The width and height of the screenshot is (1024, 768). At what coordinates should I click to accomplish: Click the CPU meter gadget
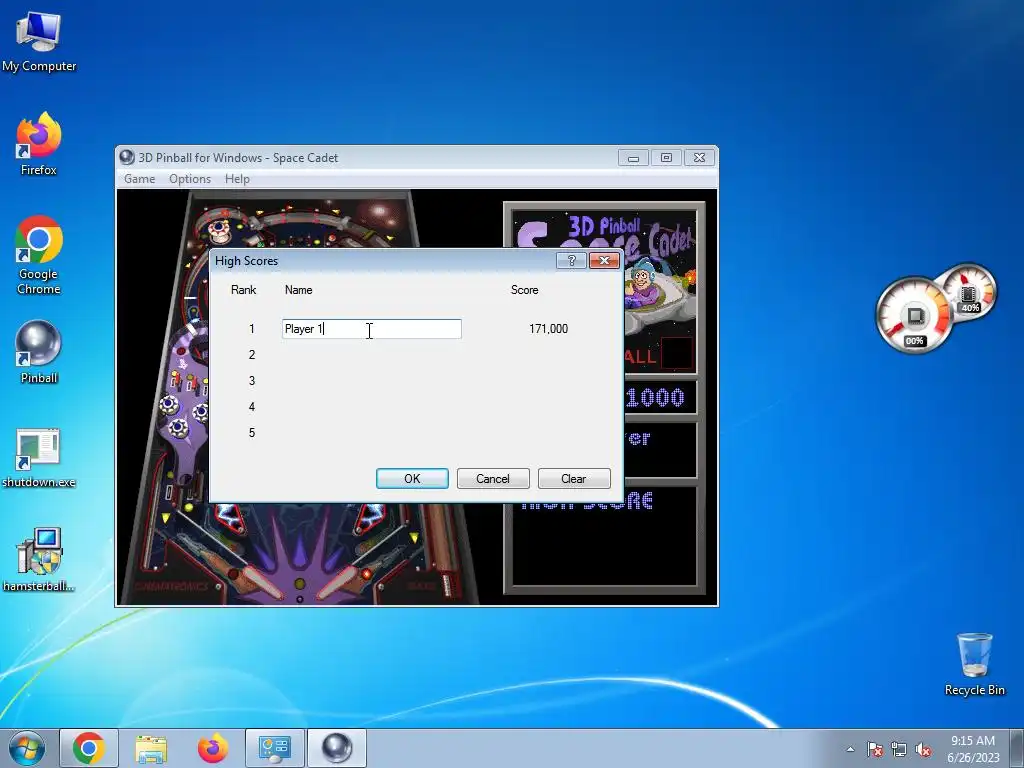(912, 315)
